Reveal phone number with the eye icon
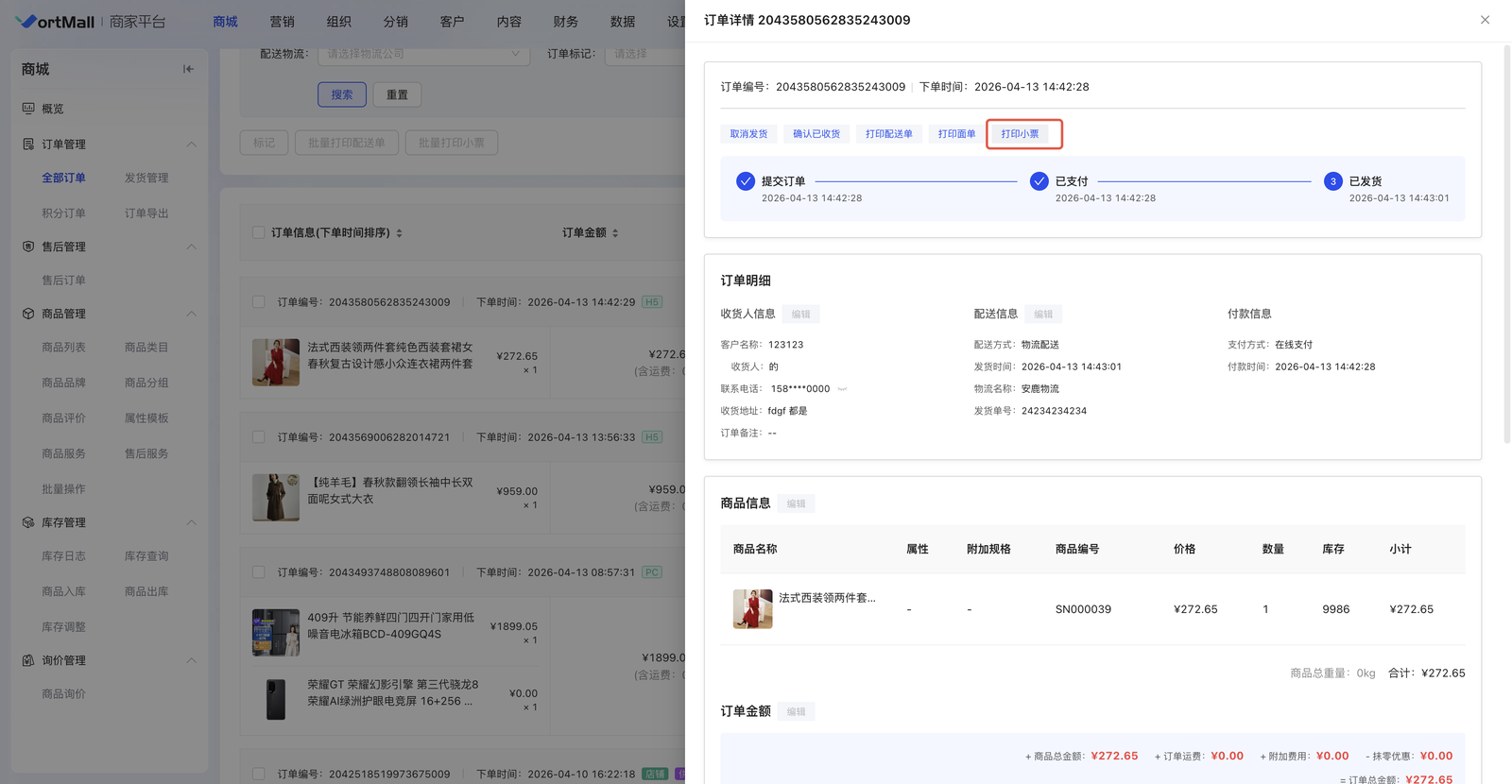The image size is (1512, 784). point(842,389)
